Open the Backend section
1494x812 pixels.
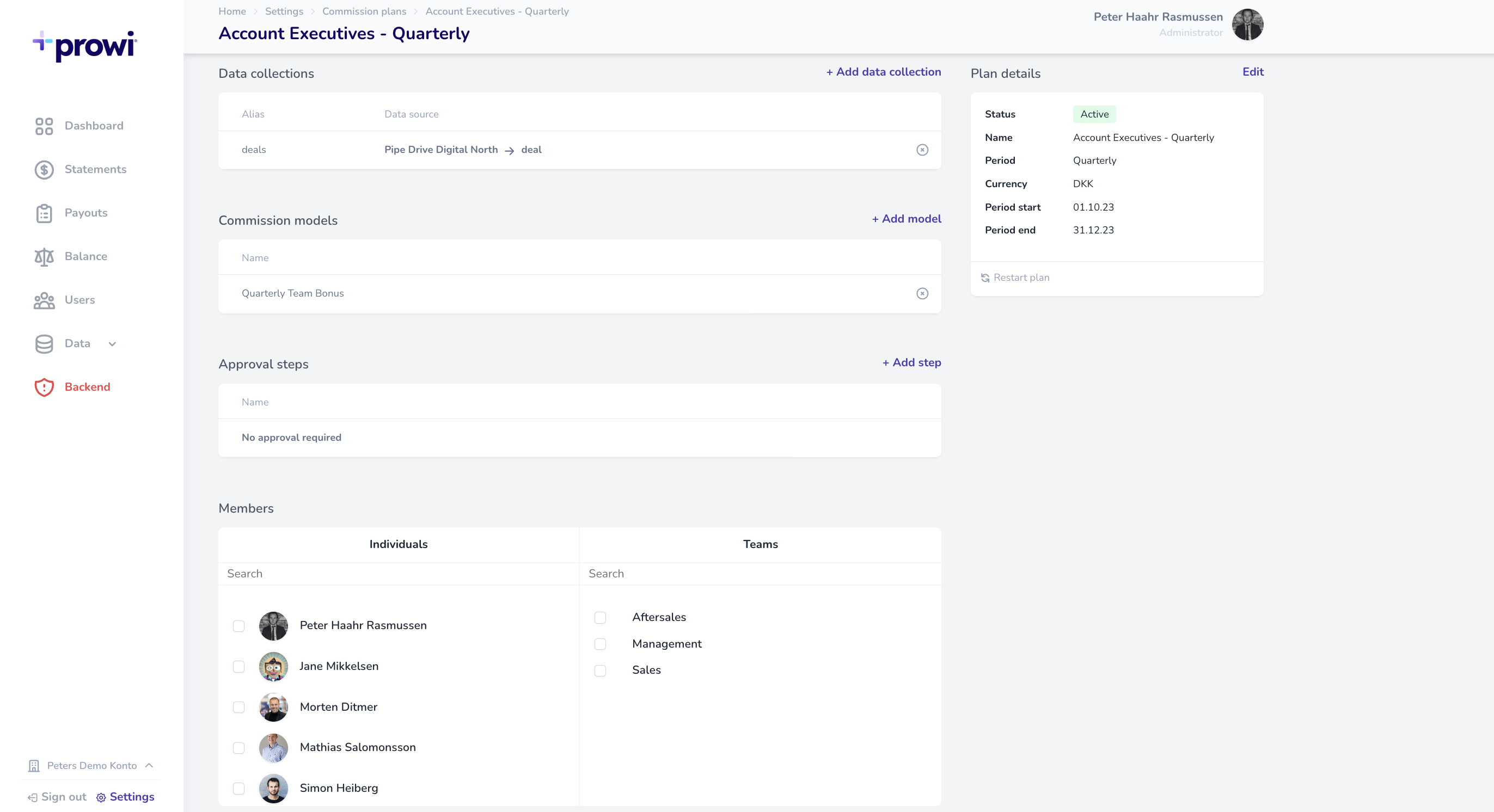[88, 386]
